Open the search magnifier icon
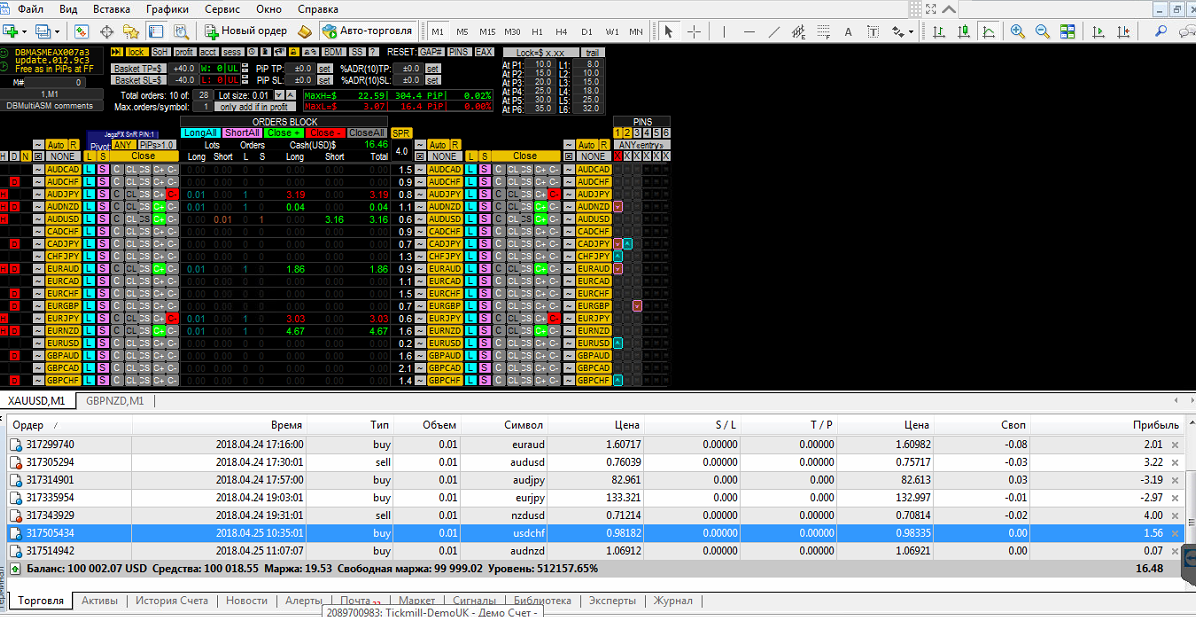The height and width of the screenshot is (617, 1196). 1161,31
